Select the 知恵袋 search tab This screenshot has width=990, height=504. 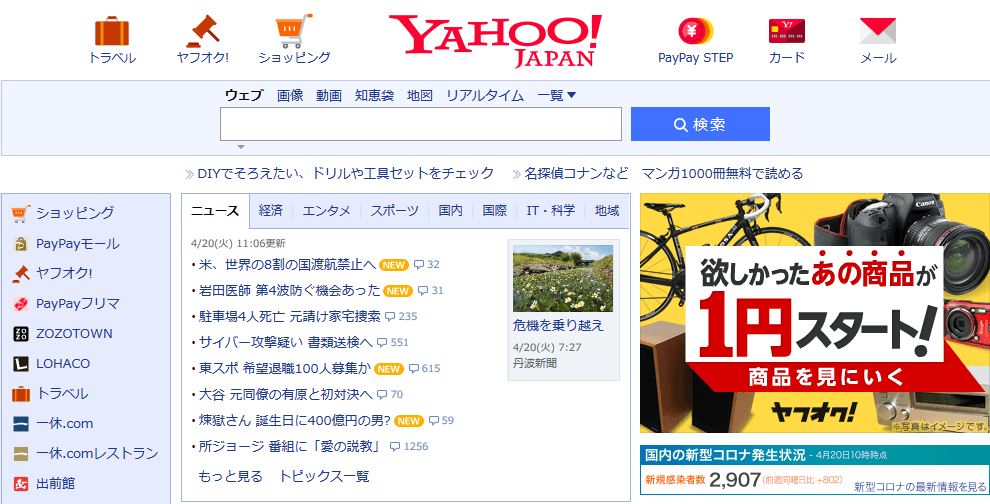pyautogui.click(x=374, y=95)
